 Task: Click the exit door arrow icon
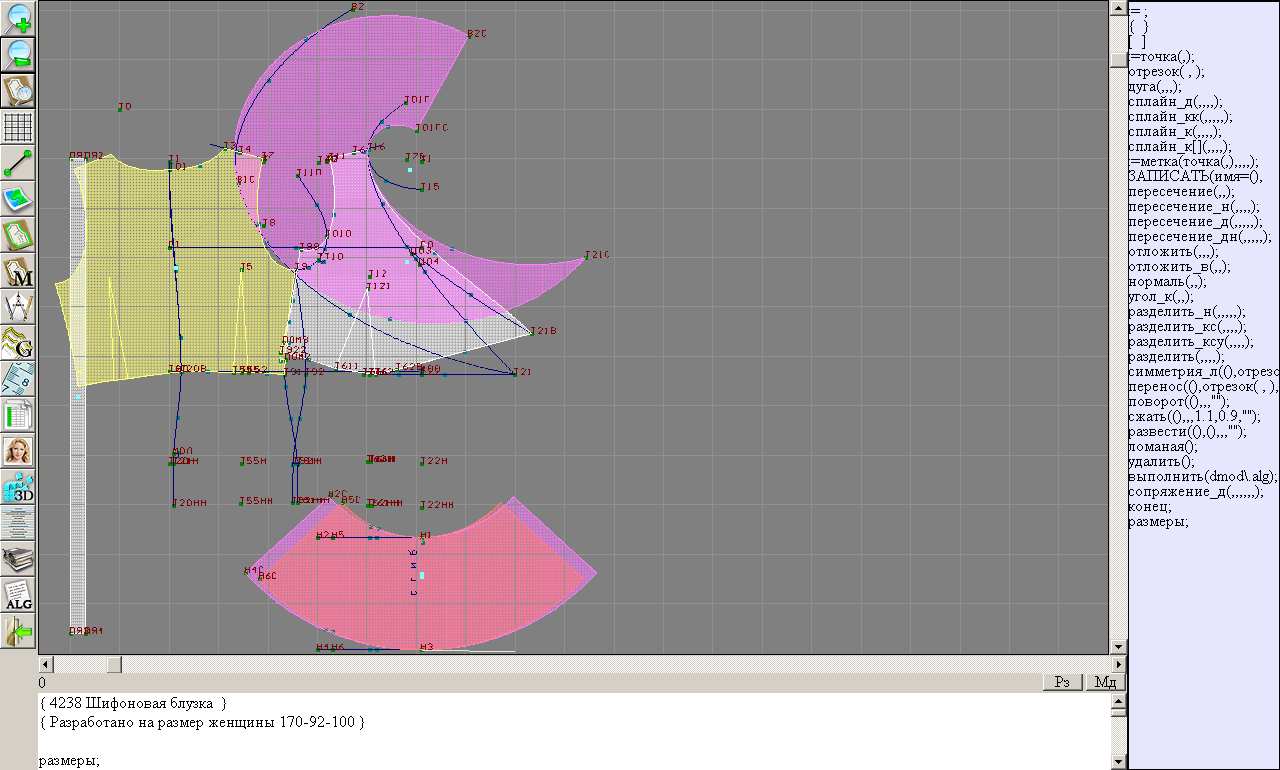point(19,631)
